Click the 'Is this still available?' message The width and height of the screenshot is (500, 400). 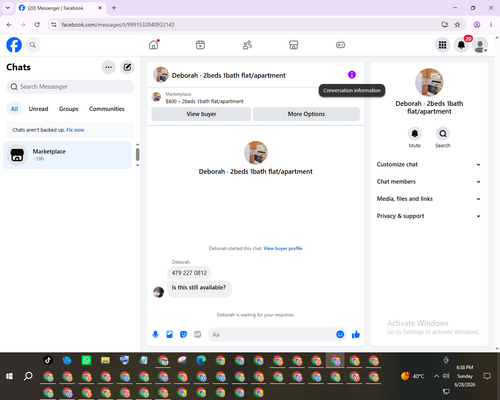click(x=199, y=288)
